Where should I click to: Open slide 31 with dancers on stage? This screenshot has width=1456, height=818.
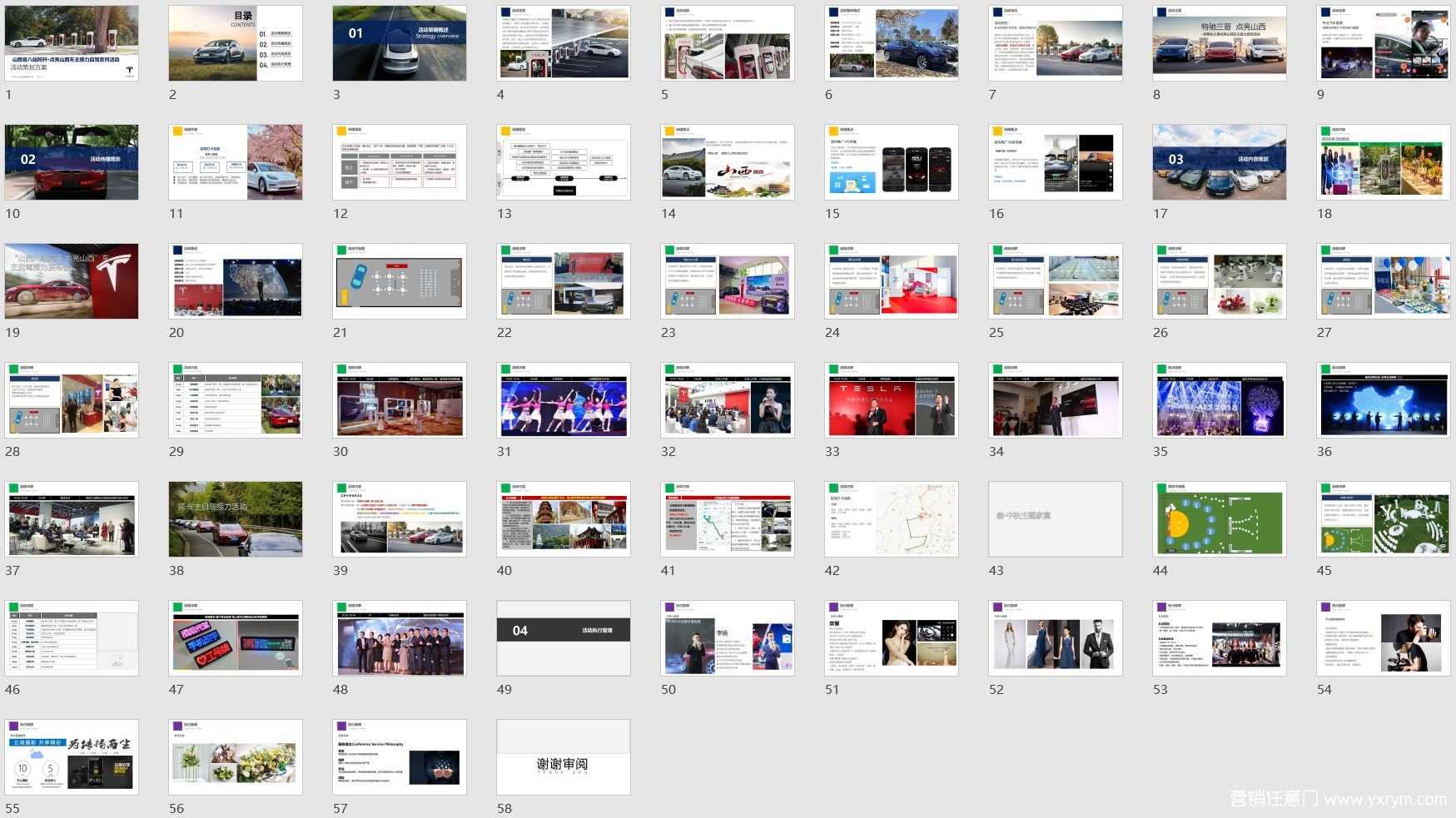click(x=564, y=400)
